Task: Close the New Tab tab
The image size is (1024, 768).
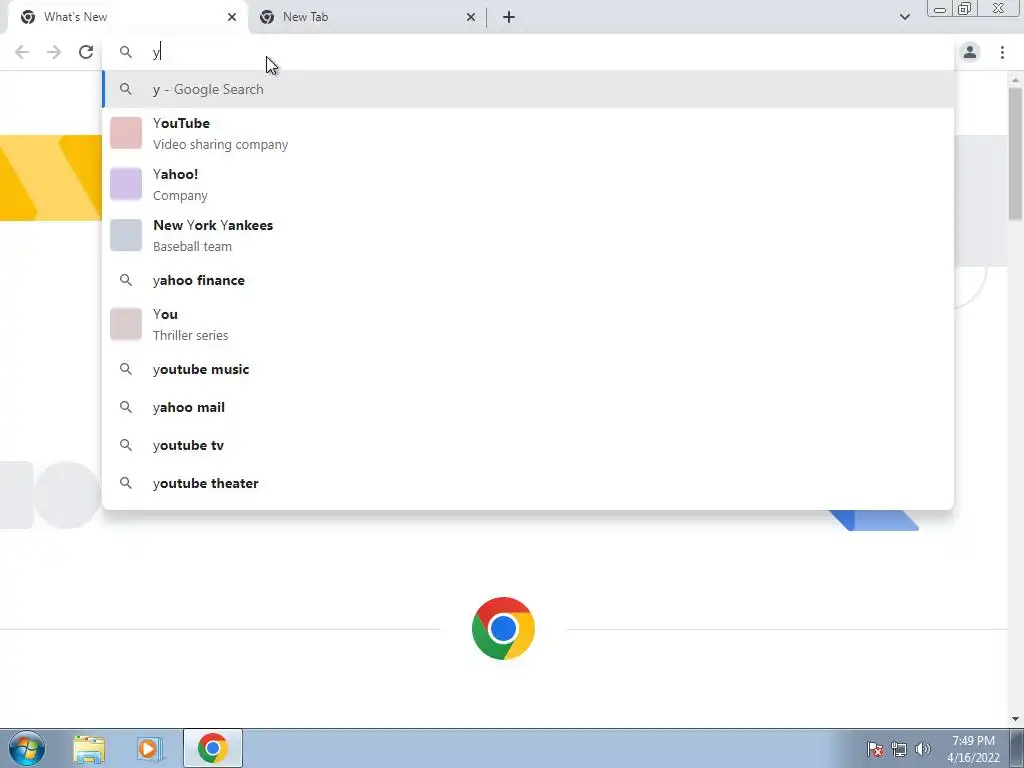Action: (x=471, y=17)
